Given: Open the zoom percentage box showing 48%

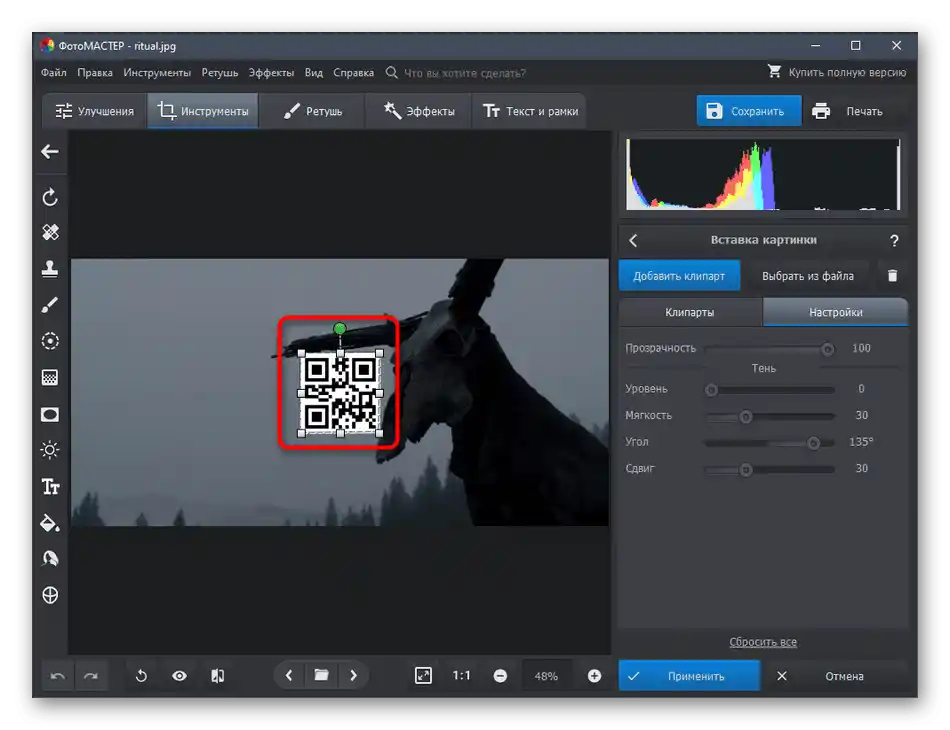Looking at the screenshot, I should 546,676.
